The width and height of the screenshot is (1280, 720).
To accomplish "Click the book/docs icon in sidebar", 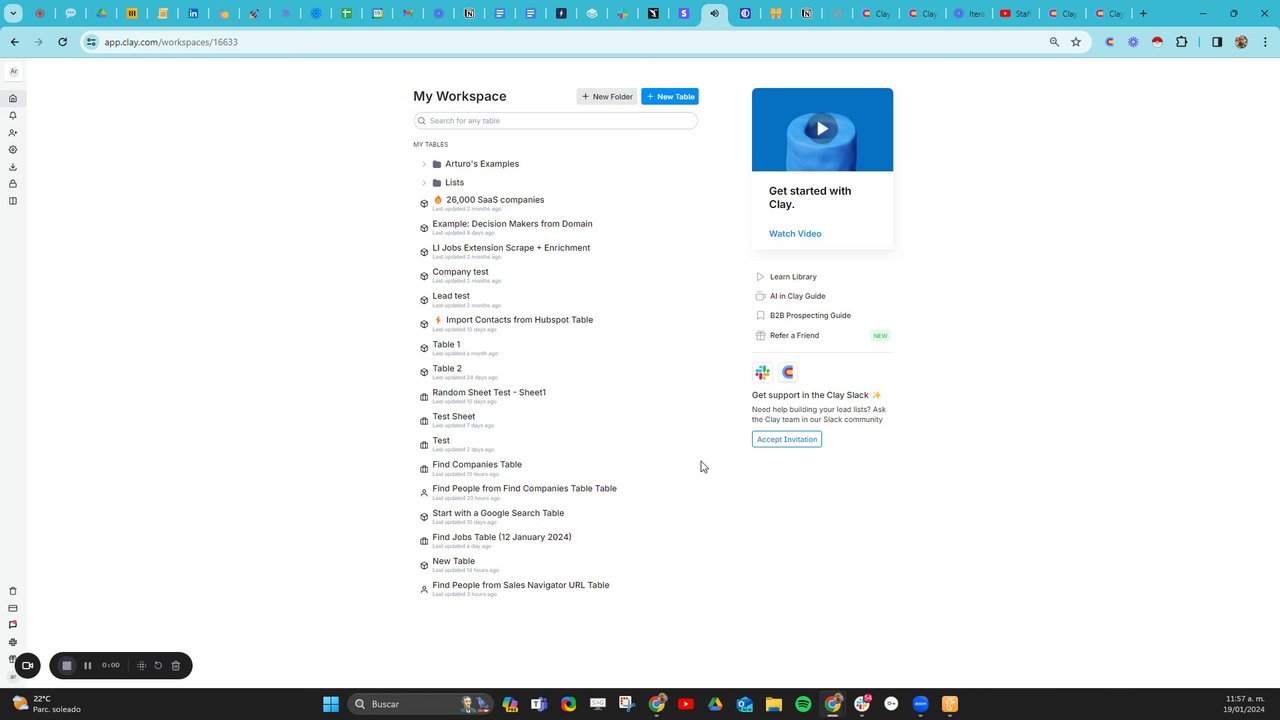I will 13,201.
